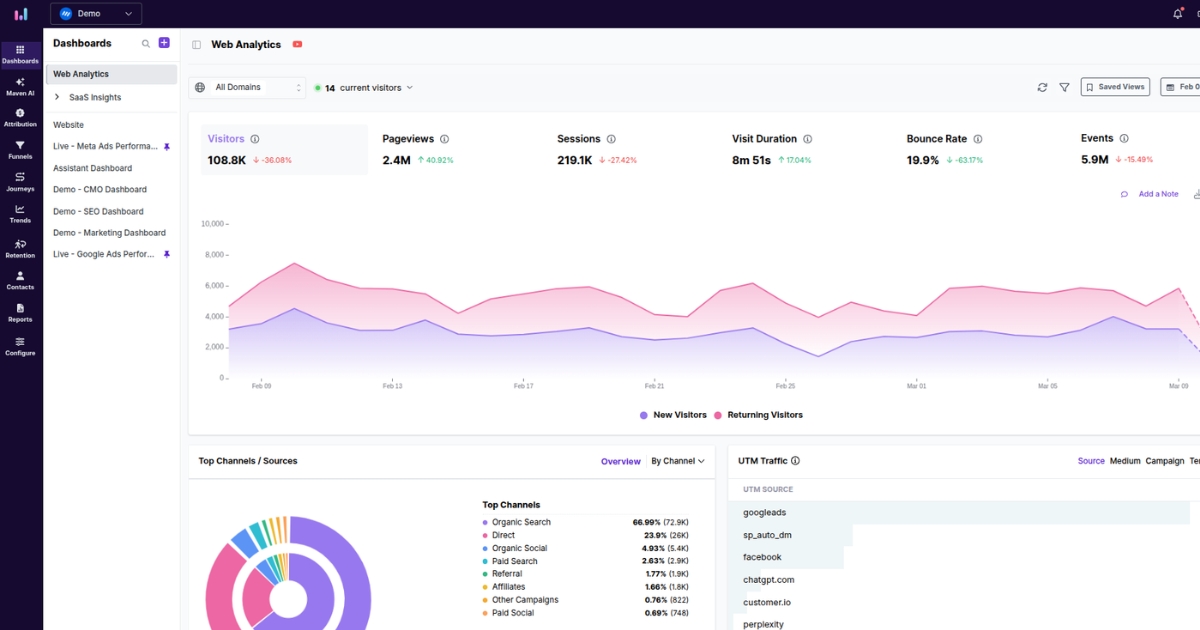Select the Attribution sidebar icon
Image resolution: width=1200 pixels, height=630 pixels.
click(20, 118)
